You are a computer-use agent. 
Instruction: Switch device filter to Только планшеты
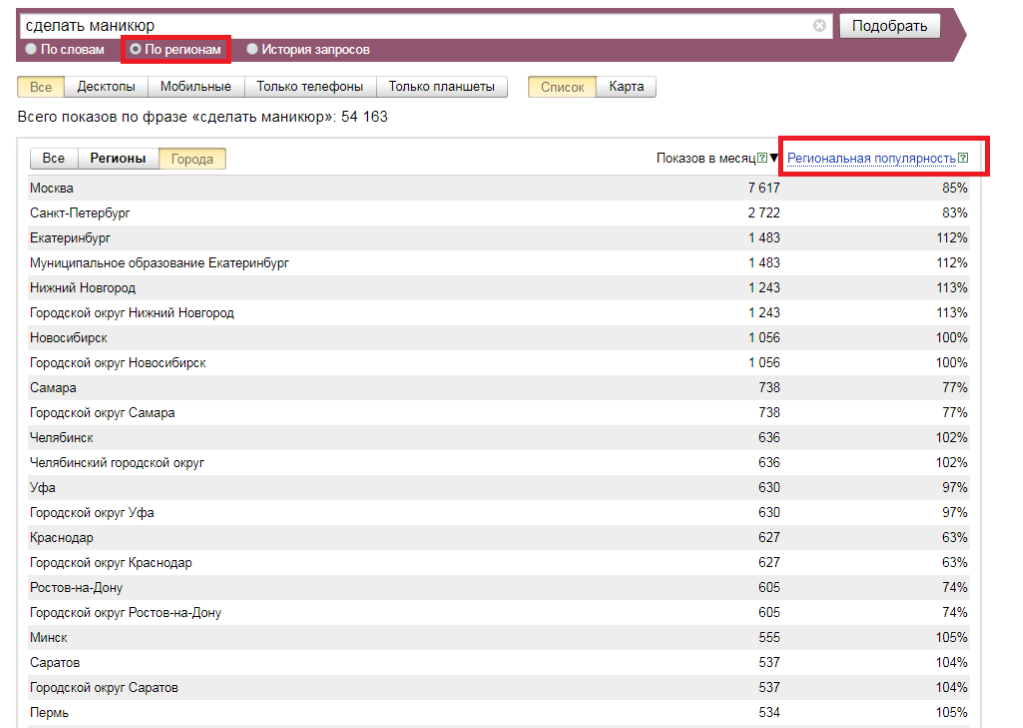[442, 87]
